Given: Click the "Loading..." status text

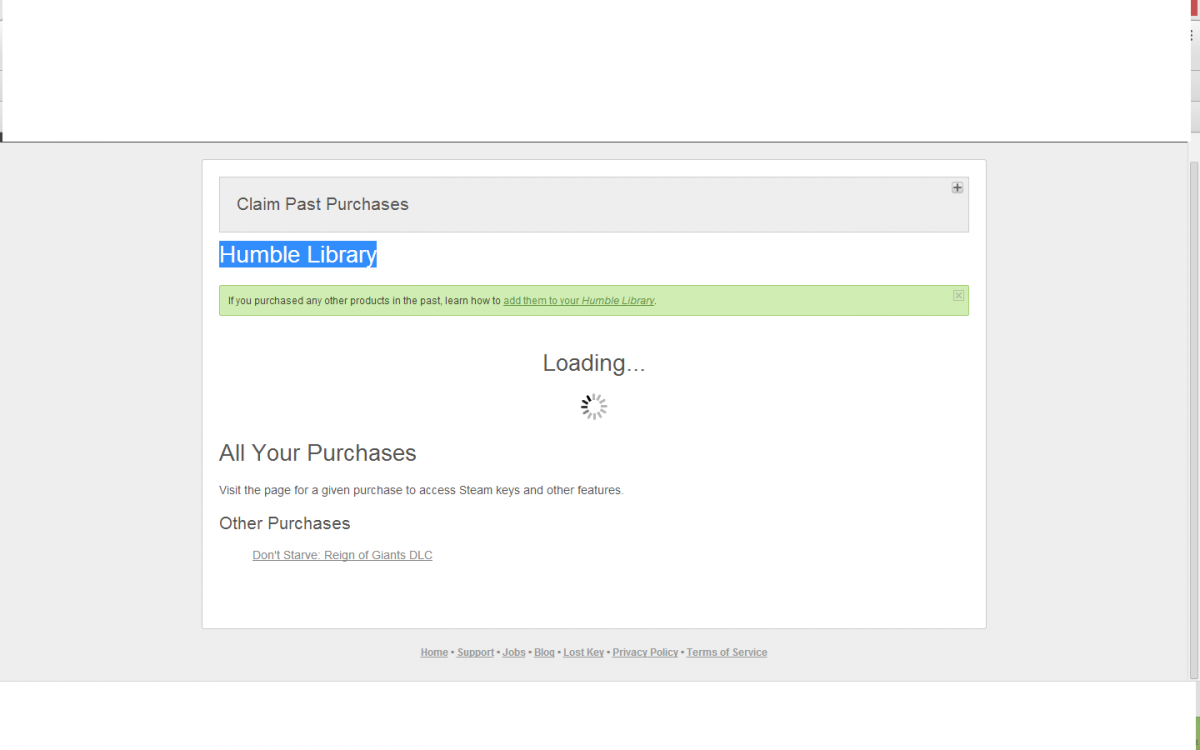Looking at the screenshot, I should tap(594, 363).
